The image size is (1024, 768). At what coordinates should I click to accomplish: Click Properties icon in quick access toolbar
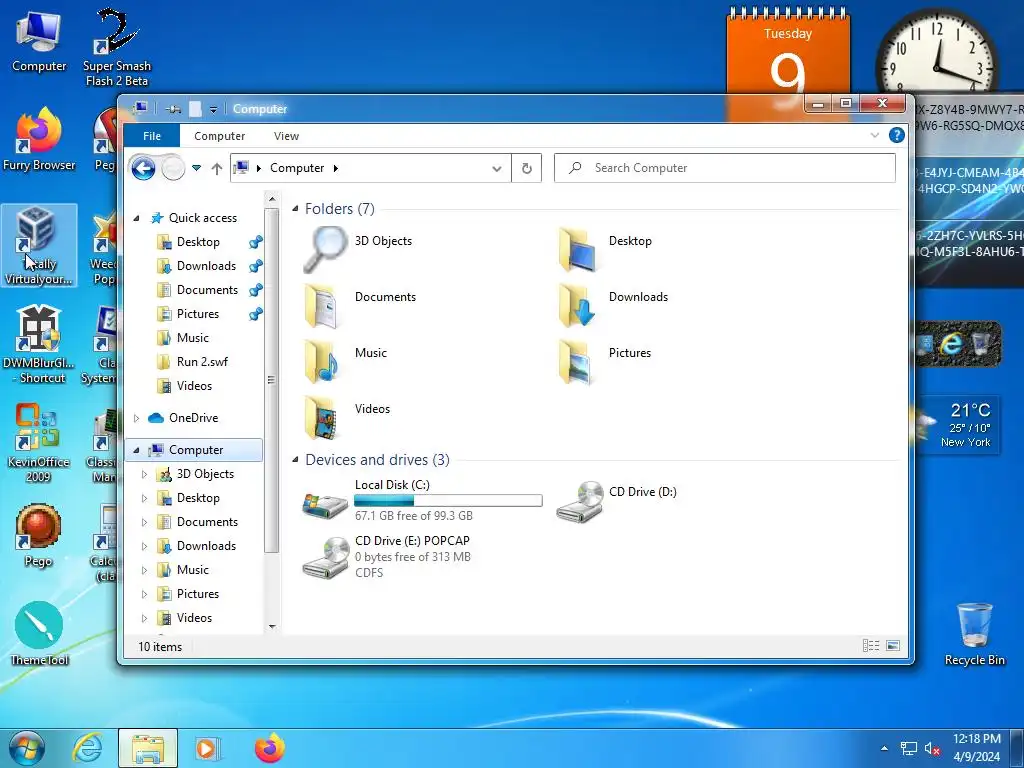tap(173, 109)
